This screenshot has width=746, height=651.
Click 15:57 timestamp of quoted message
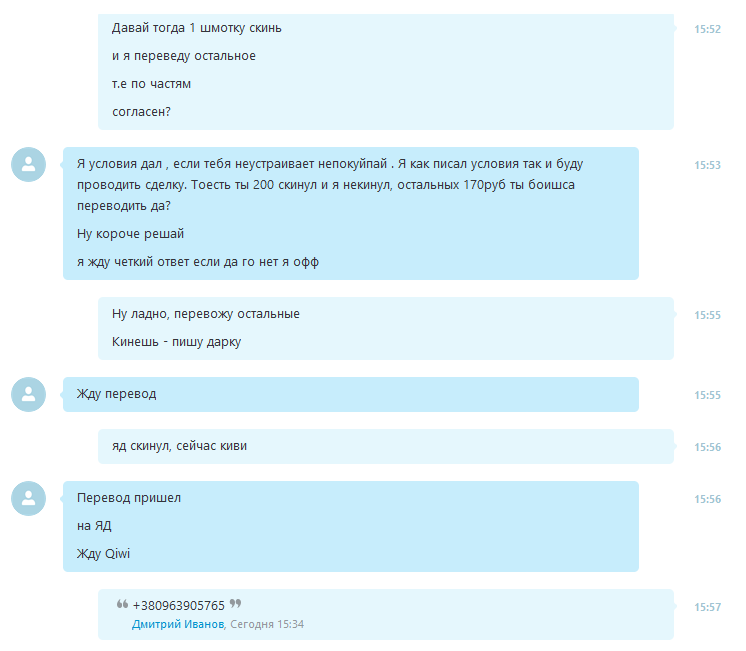click(x=707, y=607)
